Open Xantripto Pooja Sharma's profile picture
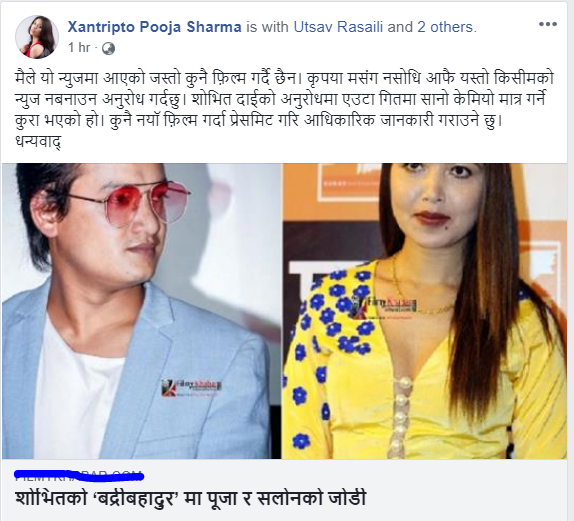This screenshot has width=574, height=521. coord(37,37)
